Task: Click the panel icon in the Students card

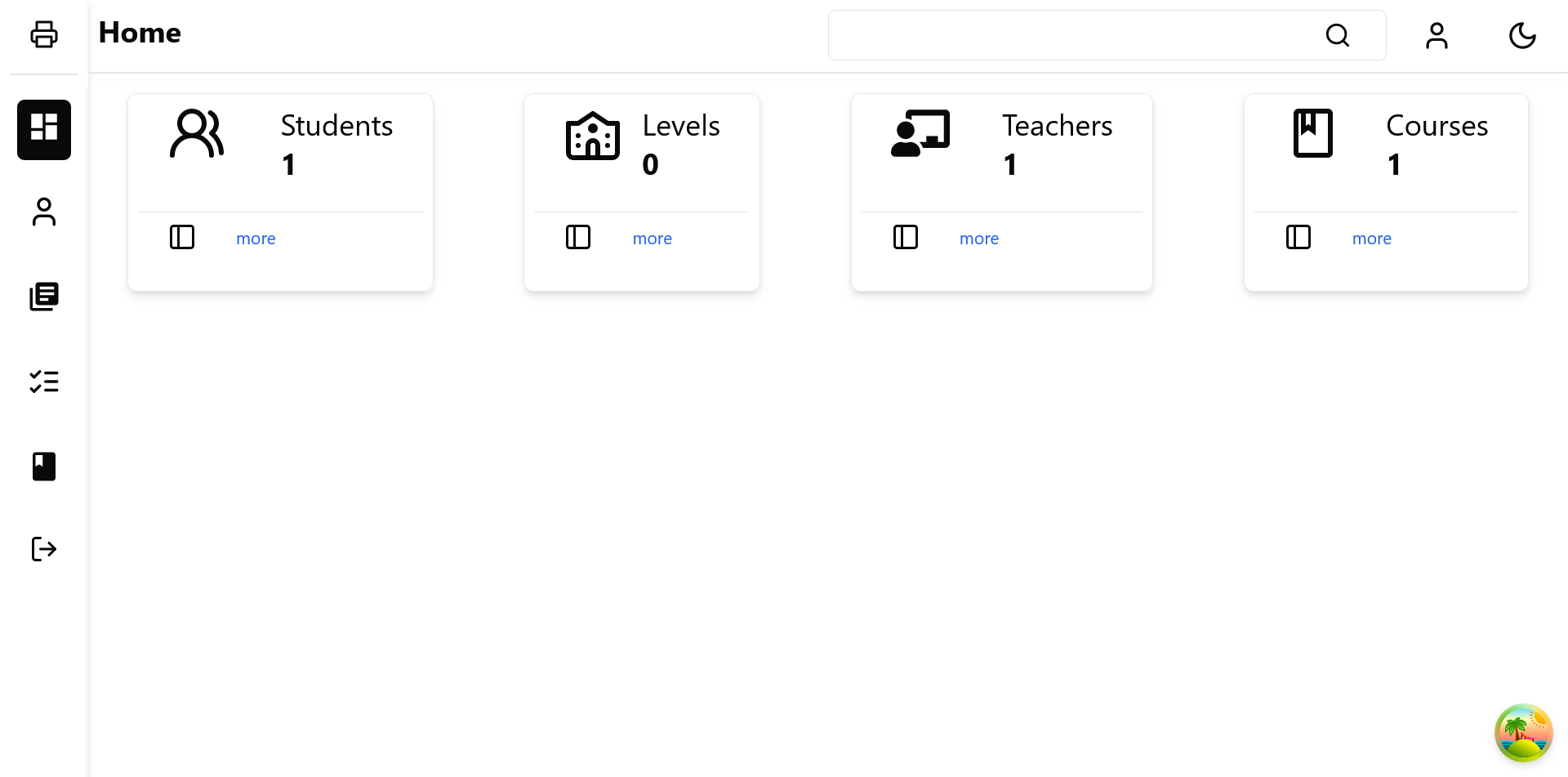Action: pyautogui.click(x=182, y=237)
